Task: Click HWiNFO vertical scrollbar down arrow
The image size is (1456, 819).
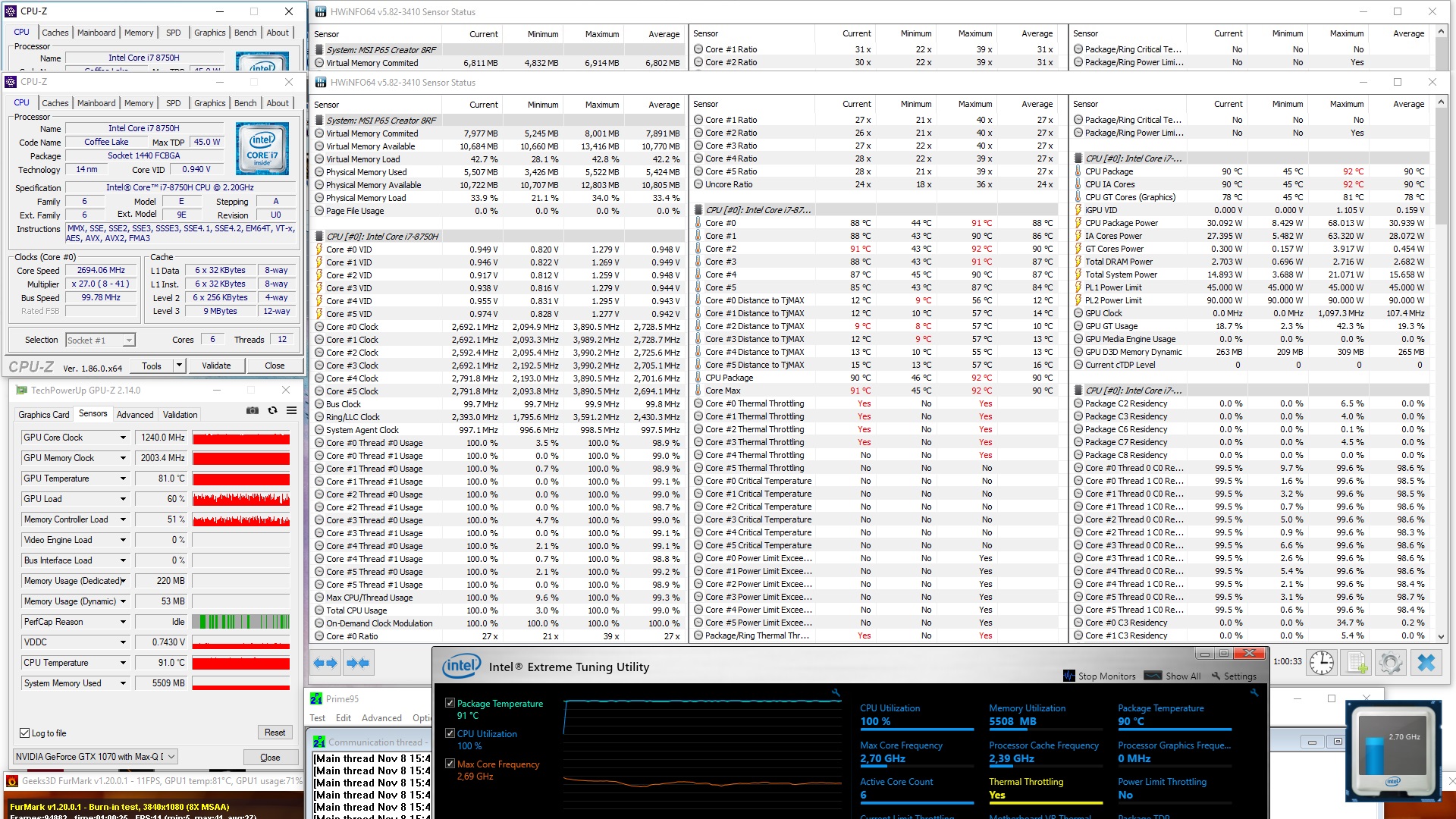Action: (1442, 637)
